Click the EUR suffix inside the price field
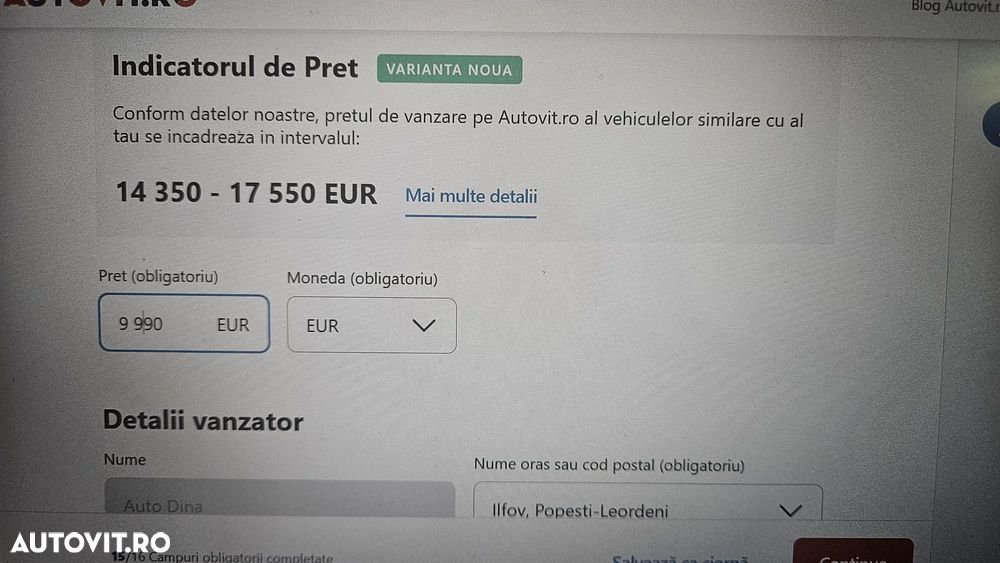The image size is (1000, 563). click(x=233, y=325)
